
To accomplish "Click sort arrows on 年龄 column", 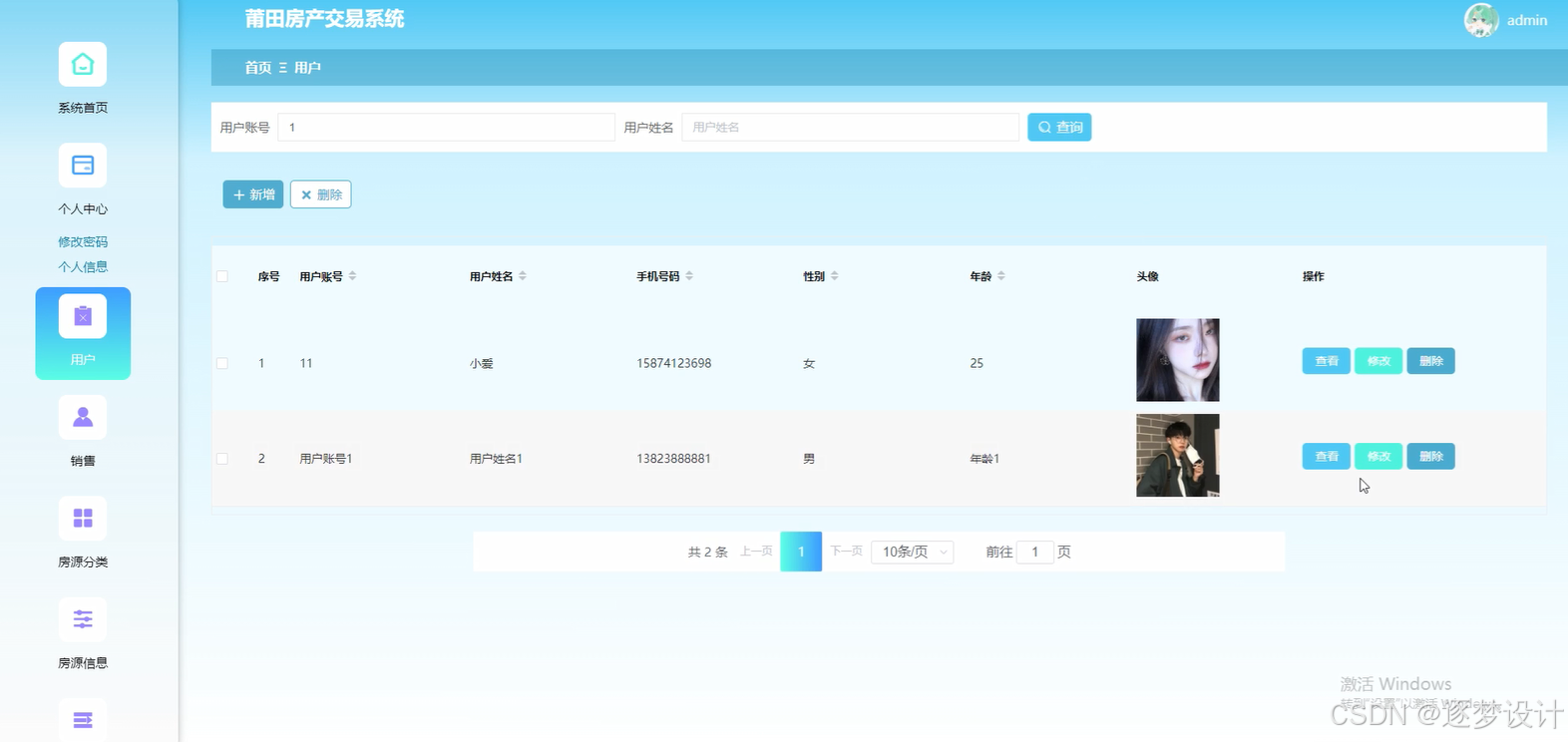I will [1001, 276].
